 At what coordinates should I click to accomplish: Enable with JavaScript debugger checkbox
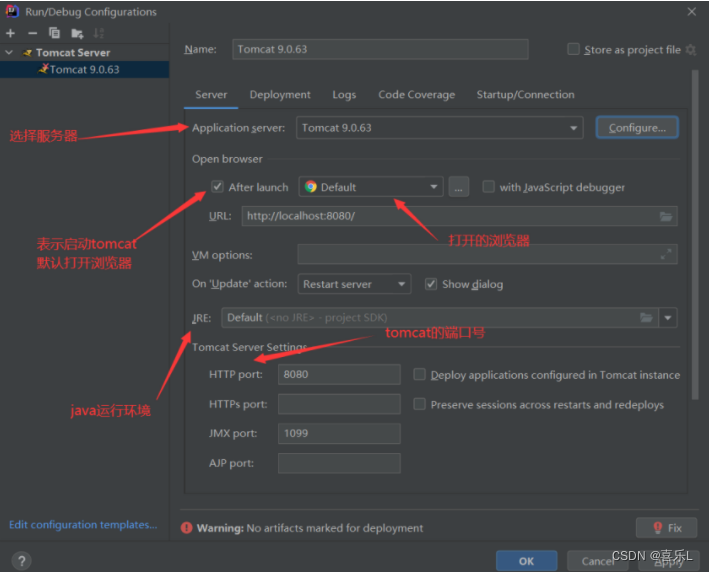488,187
